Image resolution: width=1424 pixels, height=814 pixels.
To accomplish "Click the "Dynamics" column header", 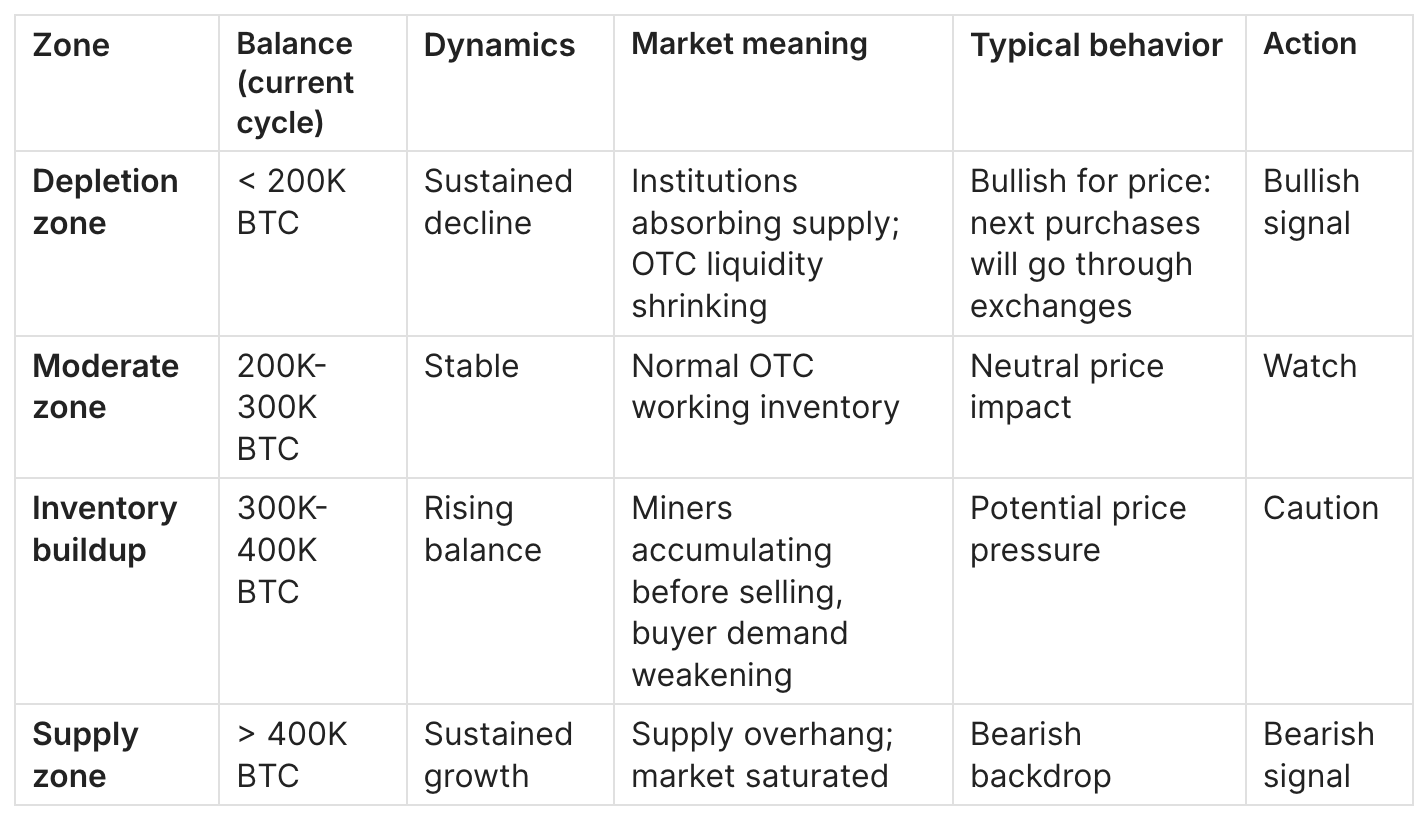I will coord(499,45).
